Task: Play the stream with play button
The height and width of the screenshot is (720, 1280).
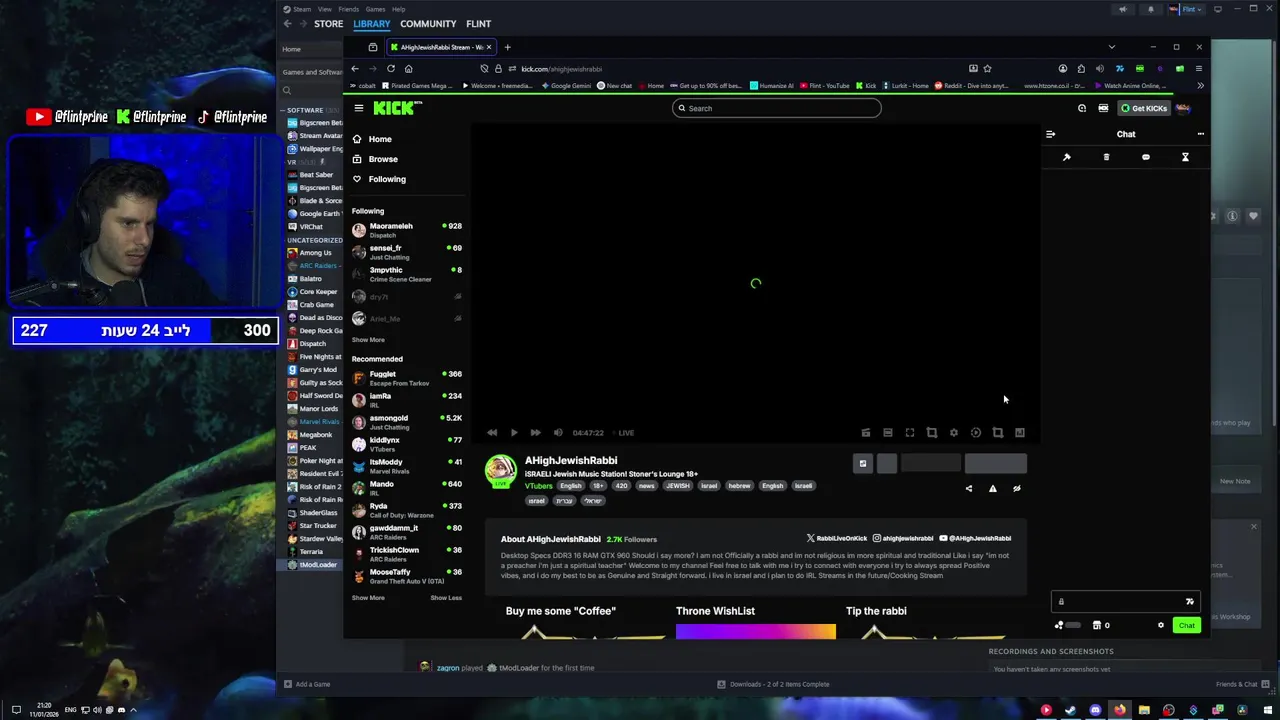Action: 514,433
